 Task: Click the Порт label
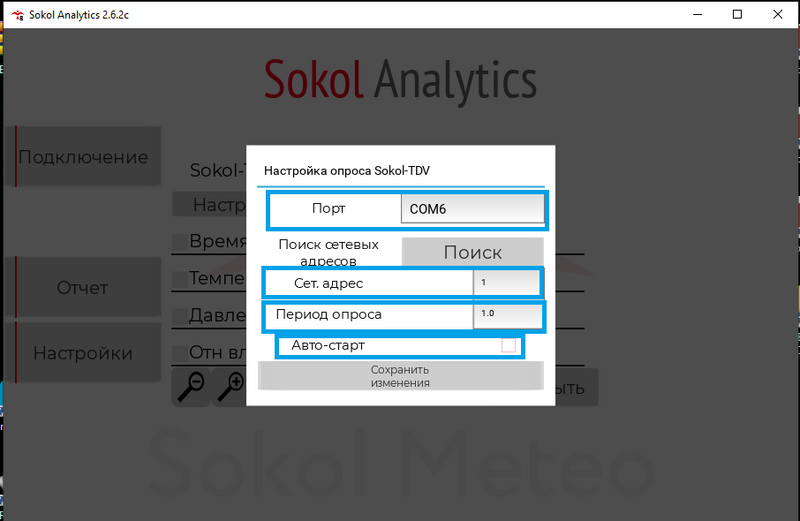pyautogui.click(x=329, y=208)
